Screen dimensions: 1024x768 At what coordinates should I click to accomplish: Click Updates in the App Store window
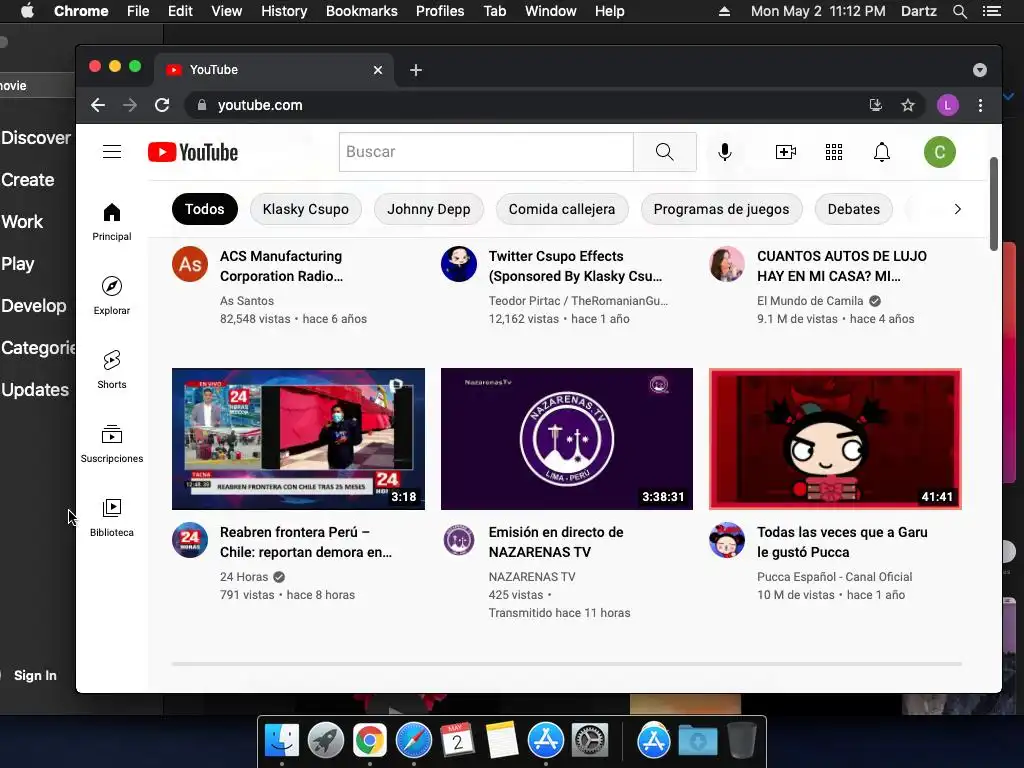[35, 390]
